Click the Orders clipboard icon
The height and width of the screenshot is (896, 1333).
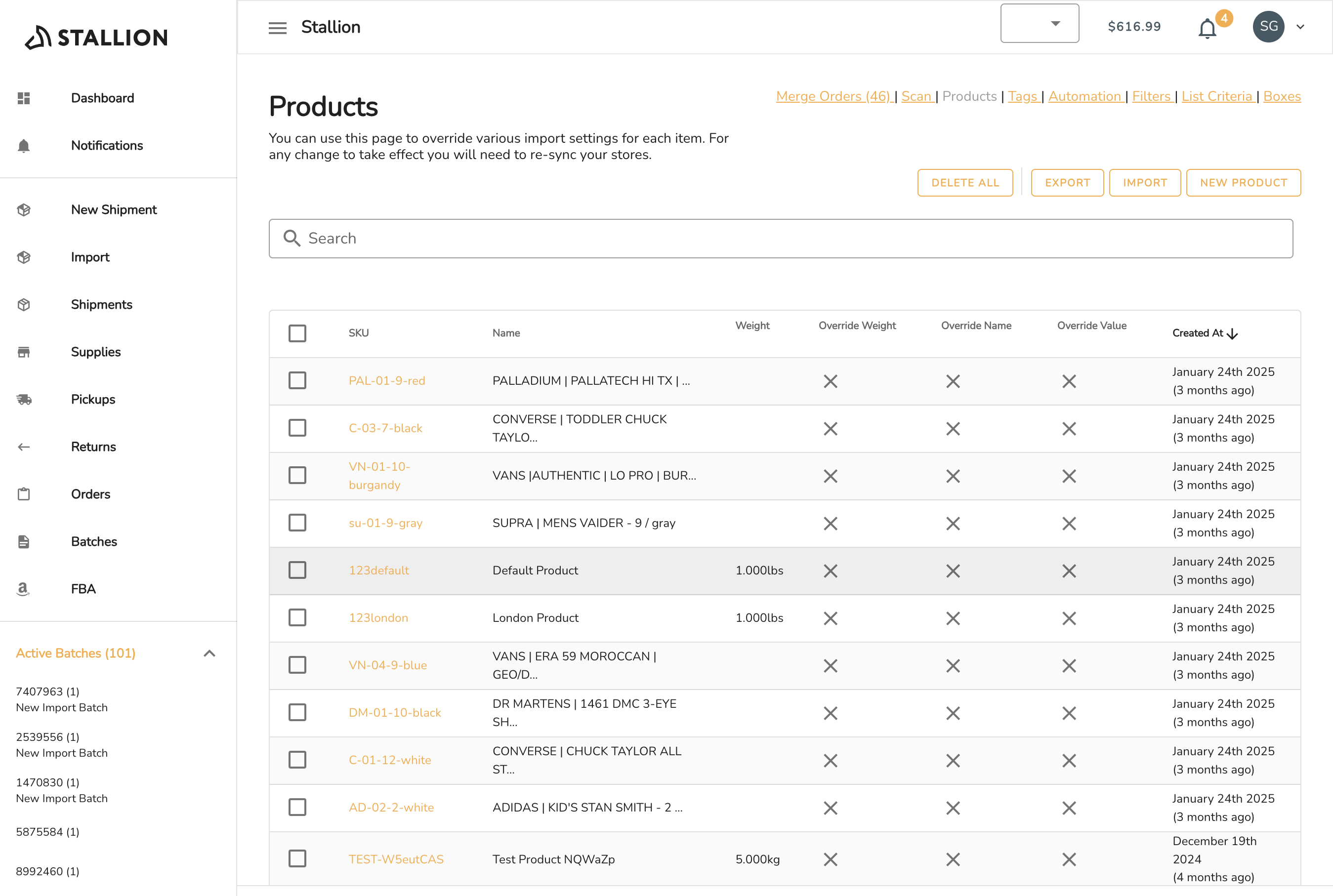(23, 494)
